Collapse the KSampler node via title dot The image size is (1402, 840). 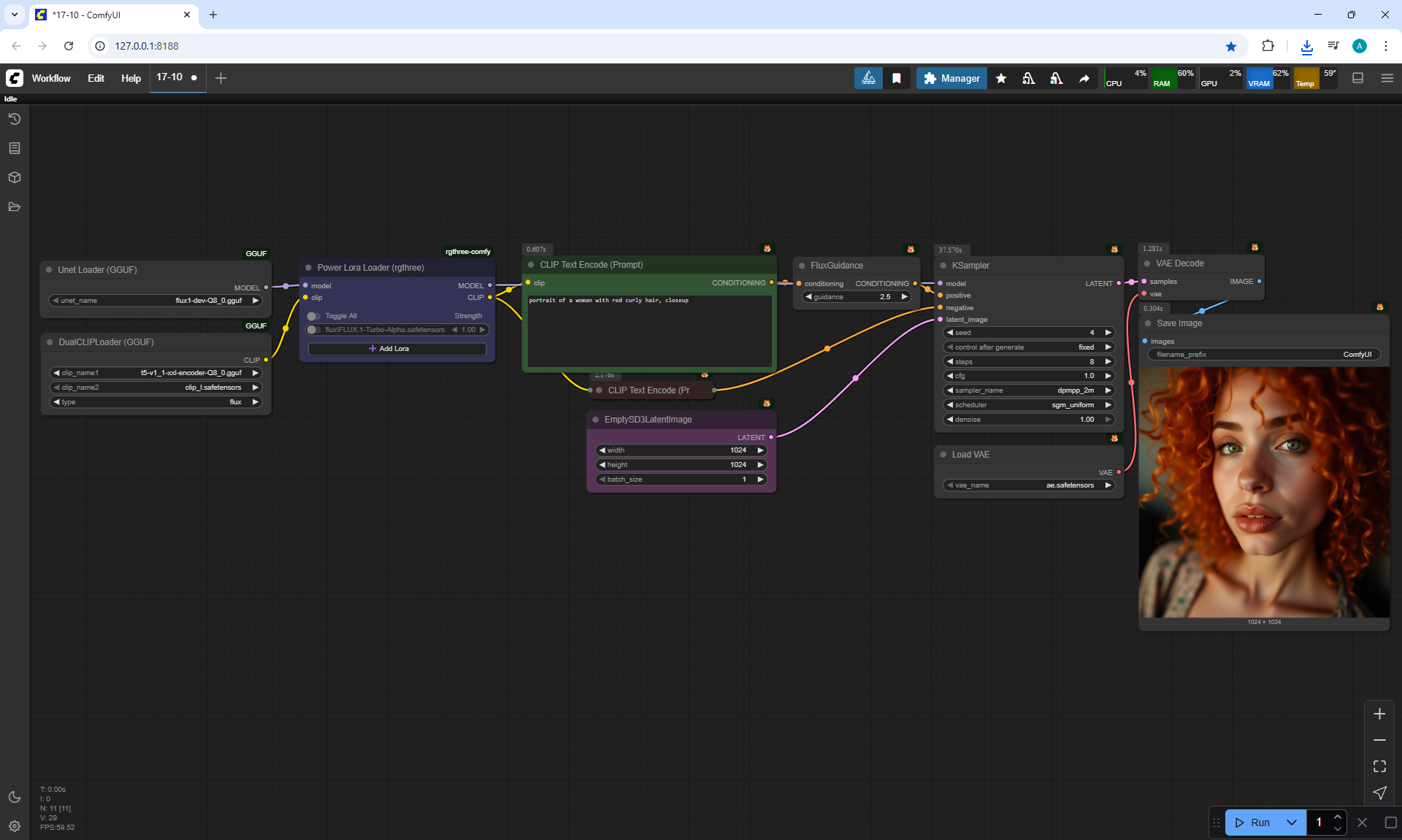[943, 266]
